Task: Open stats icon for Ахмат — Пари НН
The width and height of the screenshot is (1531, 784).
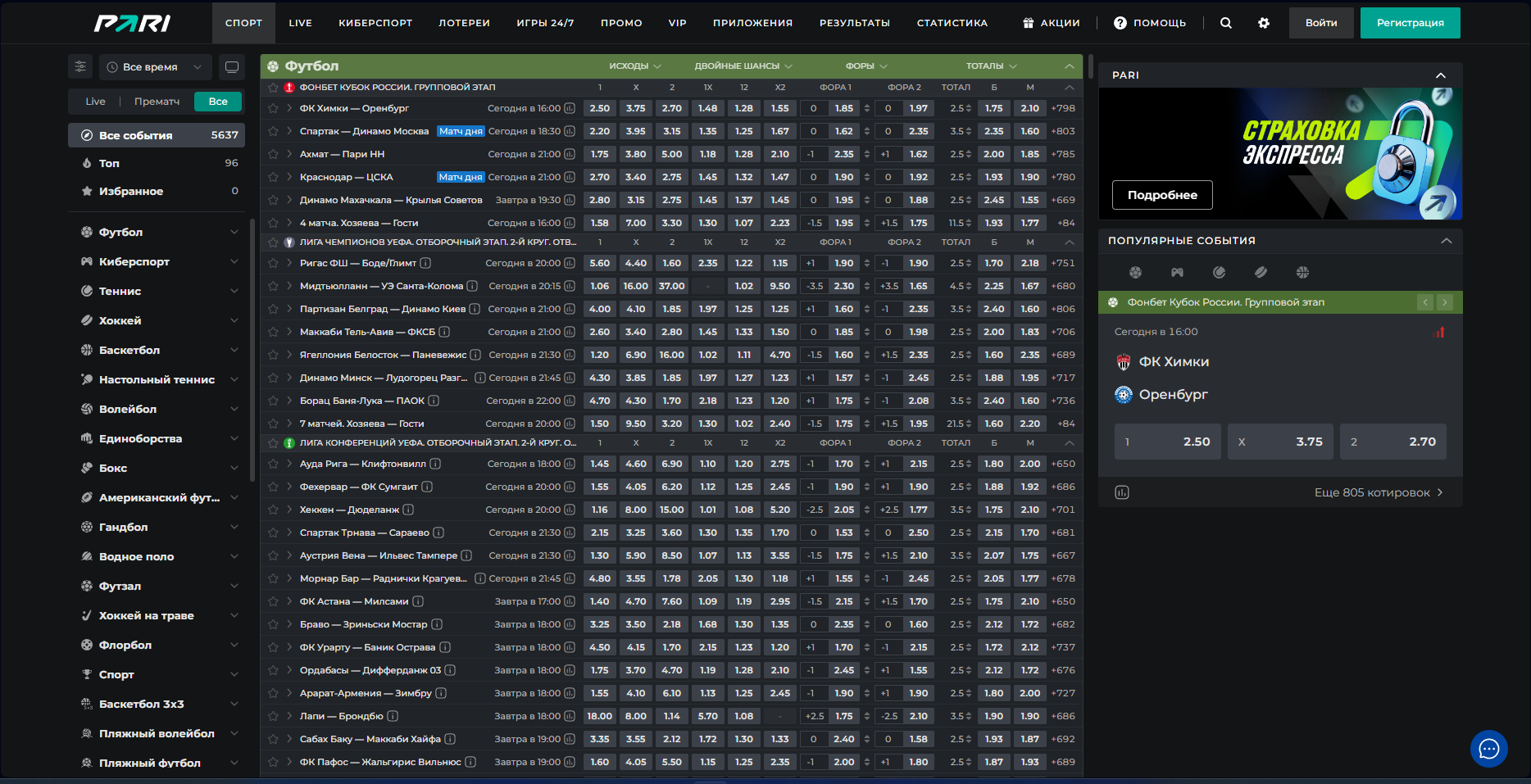Action: [x=570, y=154]
